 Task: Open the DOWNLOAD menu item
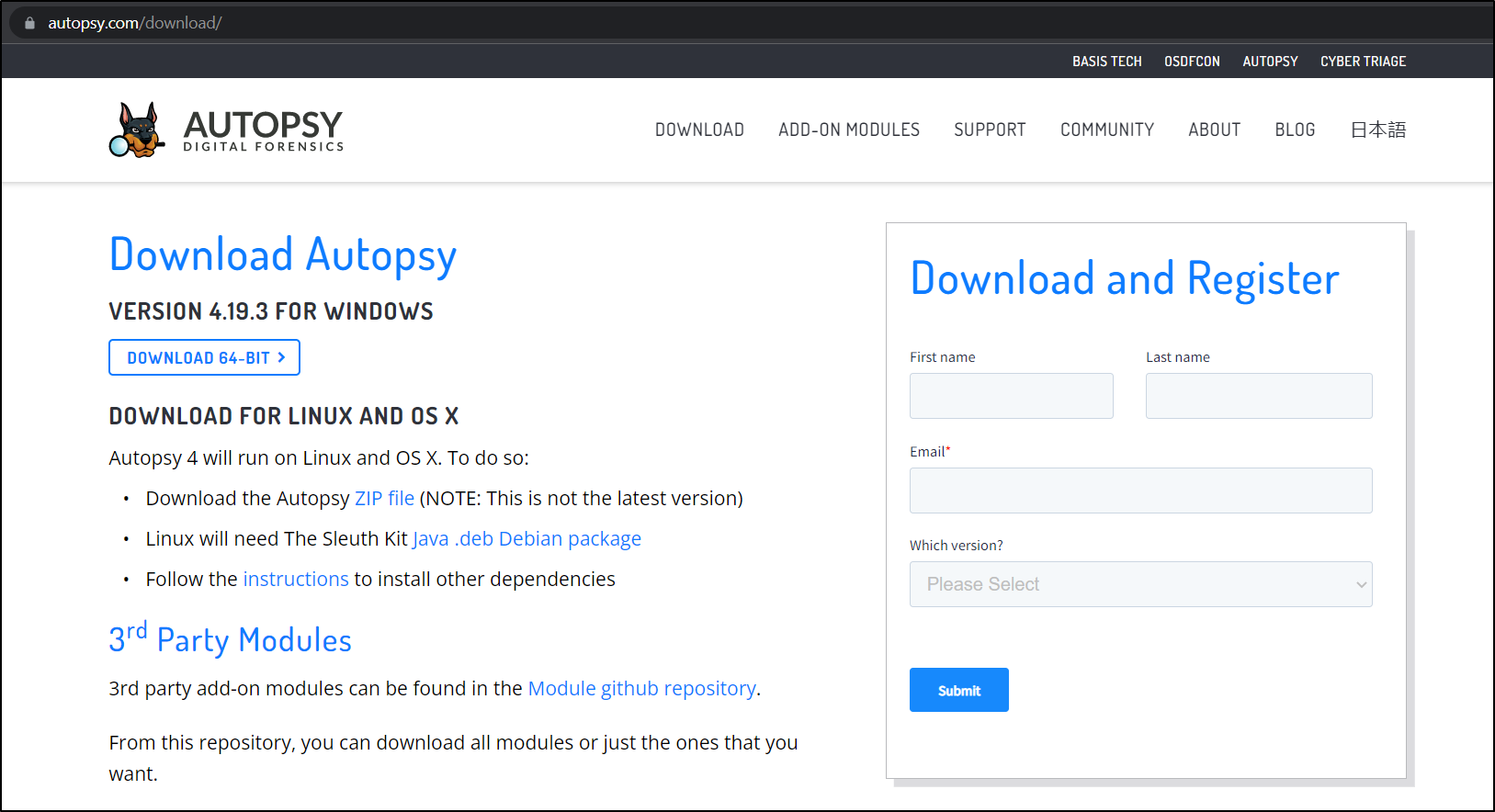coord(699,130)
